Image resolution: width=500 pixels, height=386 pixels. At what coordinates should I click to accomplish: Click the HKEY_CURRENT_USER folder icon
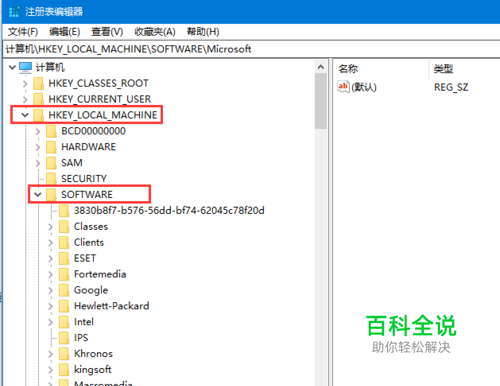click(39, 99)
